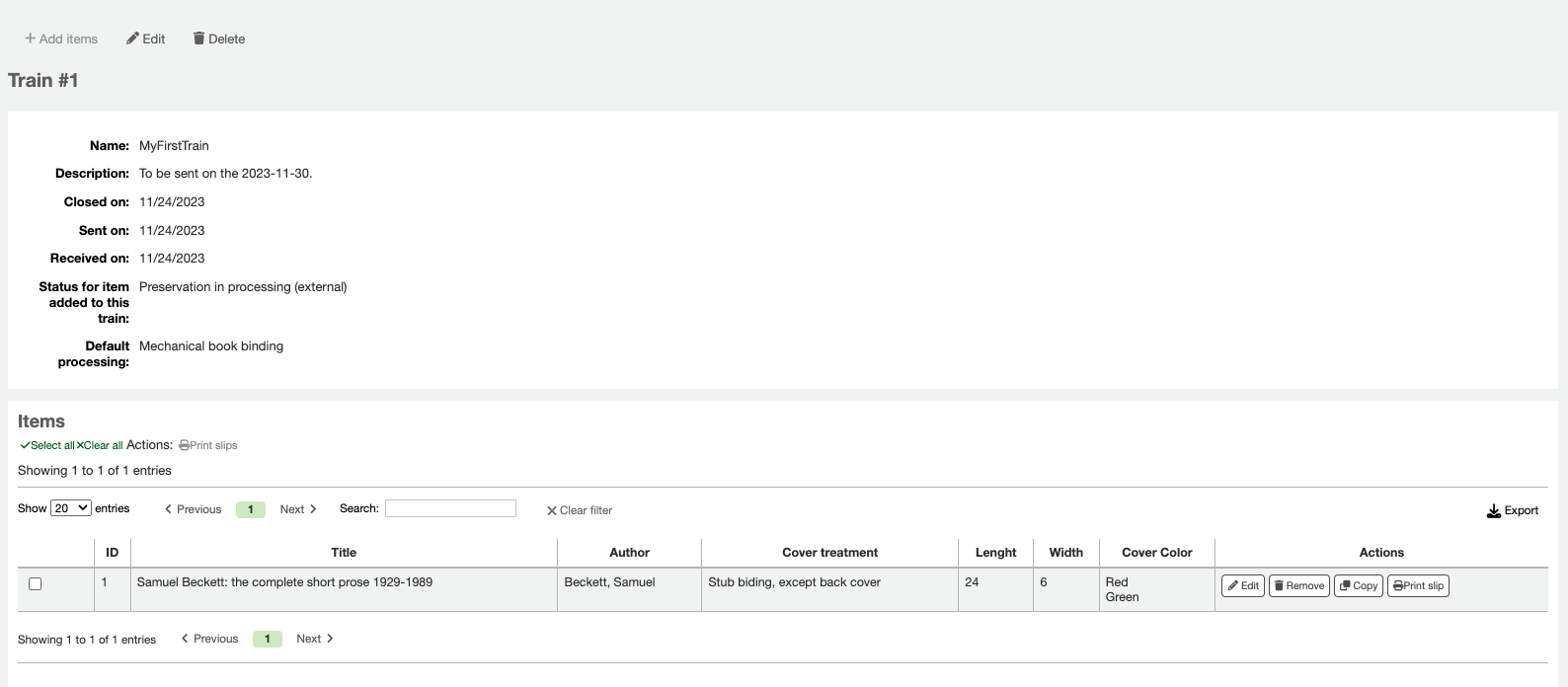The height and width of the screenshot is (687, 1568).
Task: Click Previous in the bottom pagination
Action: [209, 639]
